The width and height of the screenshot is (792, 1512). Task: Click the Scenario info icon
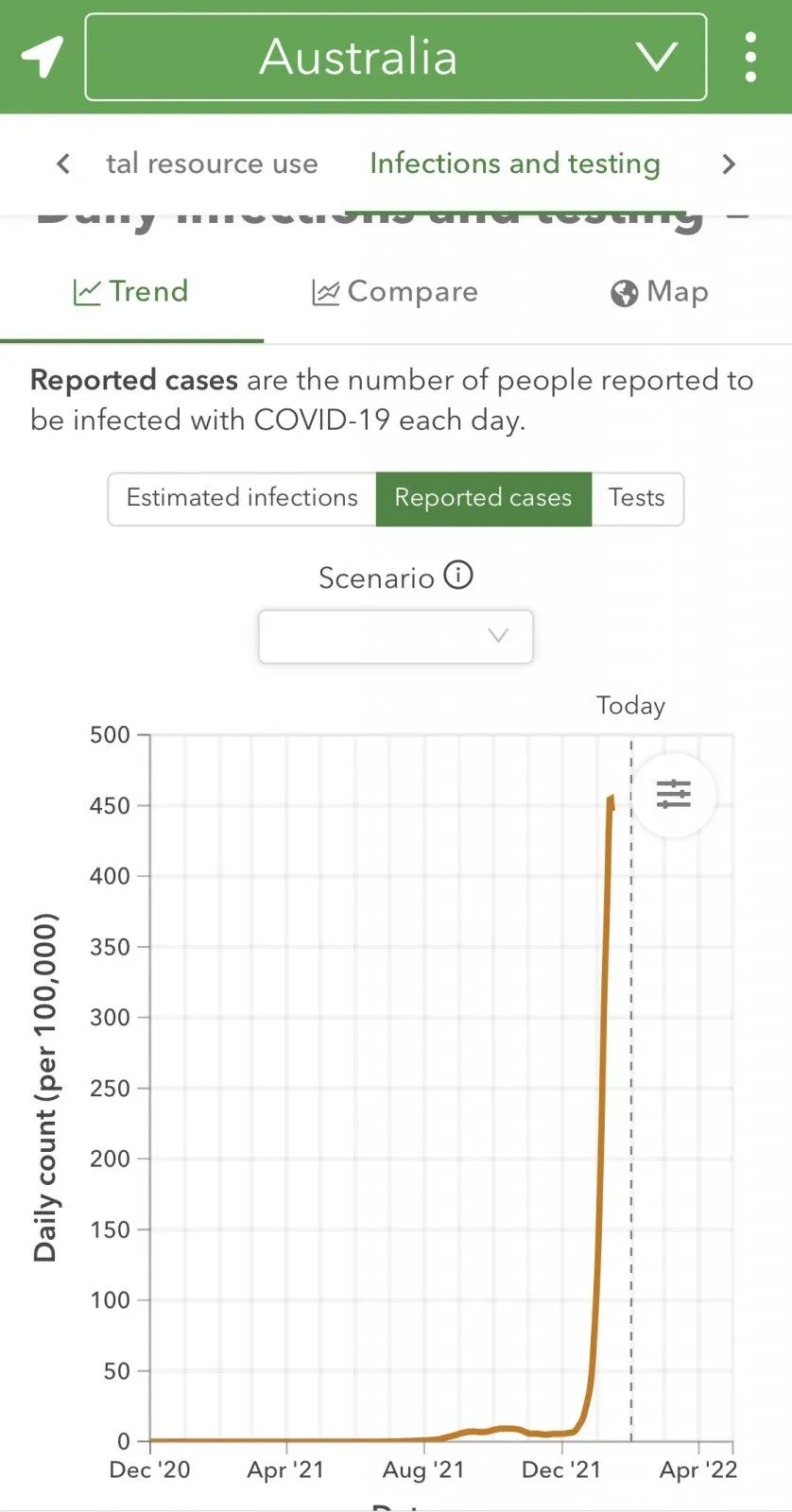coord(458,575)
